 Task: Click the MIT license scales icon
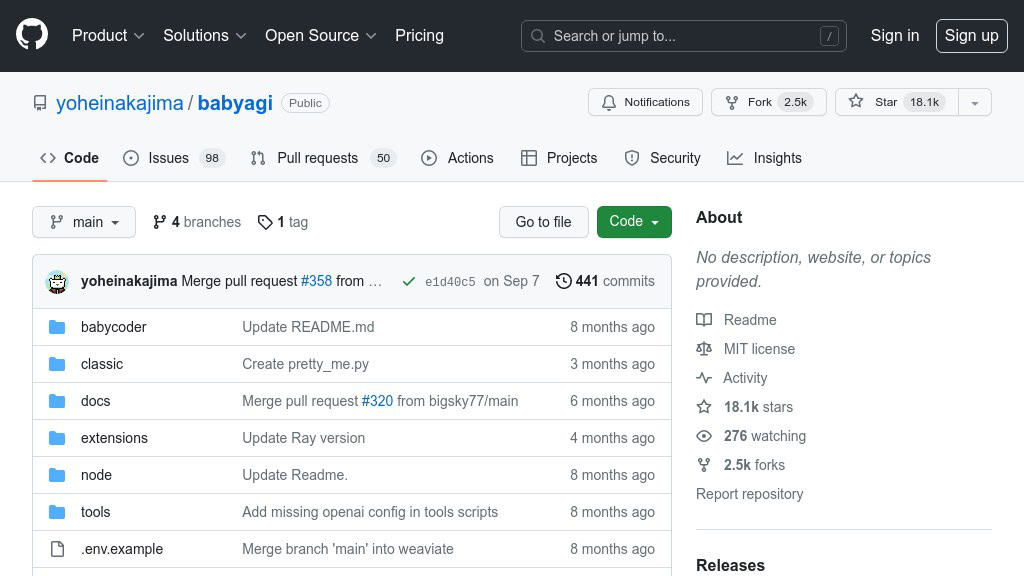(x=705, y=348)
